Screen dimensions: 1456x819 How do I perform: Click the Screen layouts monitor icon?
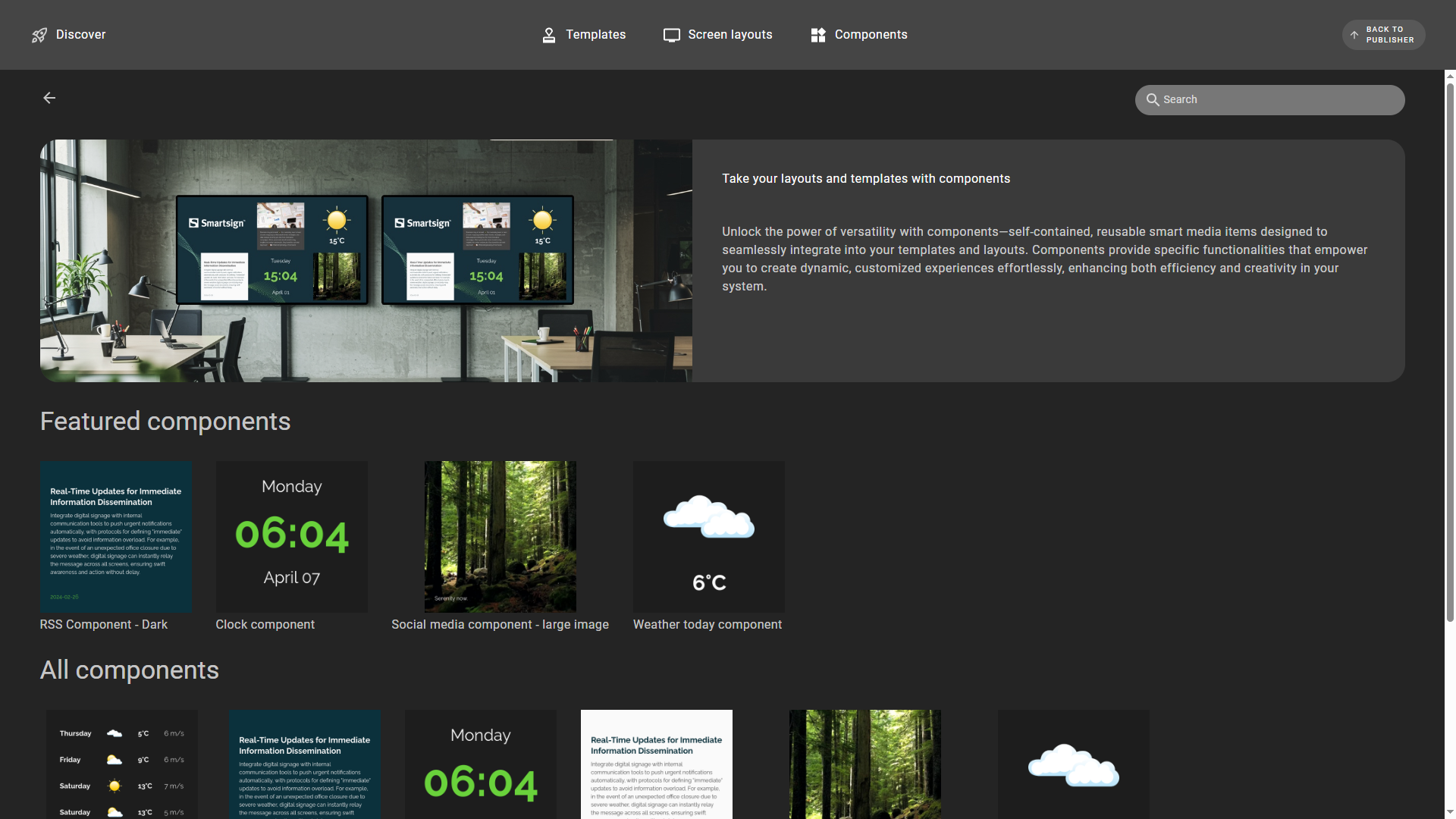[672, 35]
